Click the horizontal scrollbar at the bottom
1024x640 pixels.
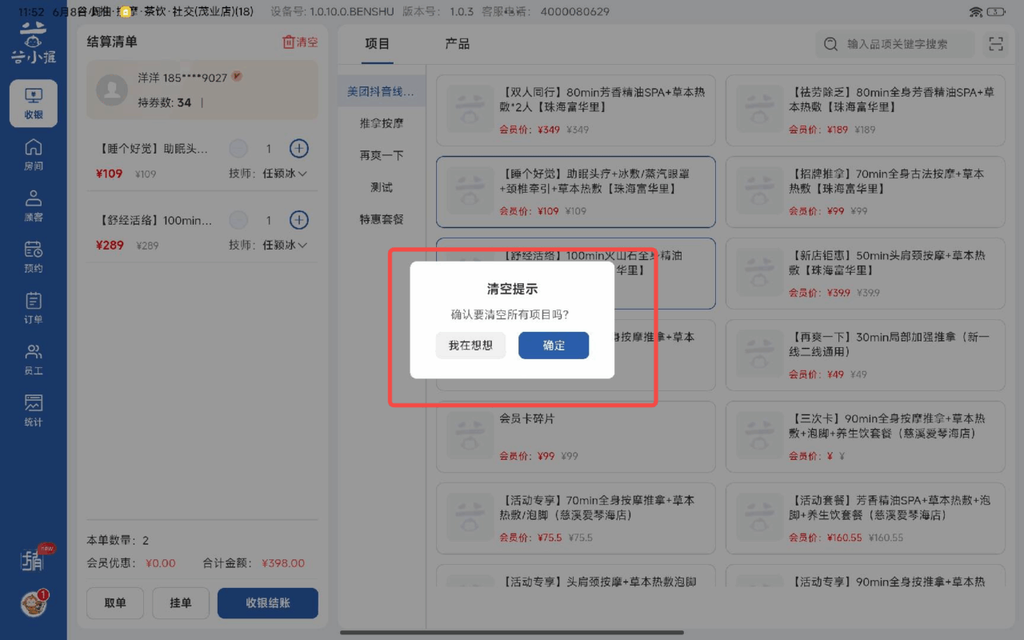[x=511, y=632]
